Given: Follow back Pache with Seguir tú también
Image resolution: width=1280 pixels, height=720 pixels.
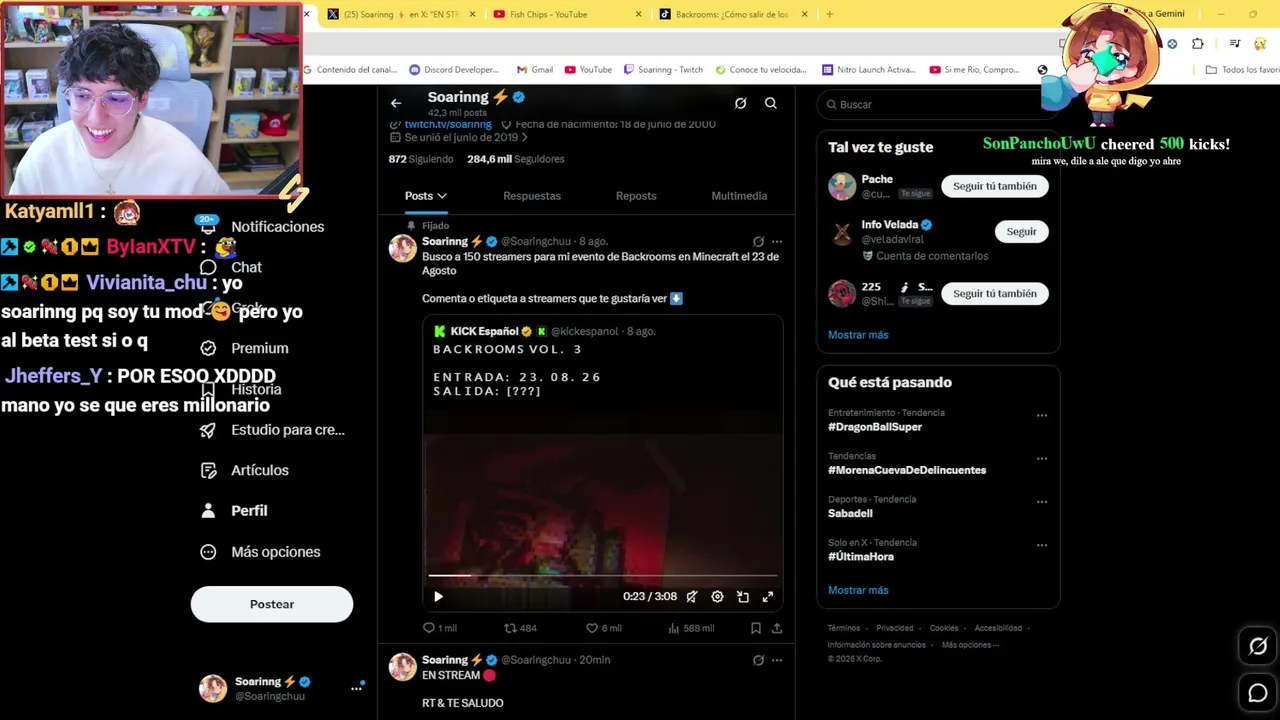Looking at the screenshot, I should [995, 186].
